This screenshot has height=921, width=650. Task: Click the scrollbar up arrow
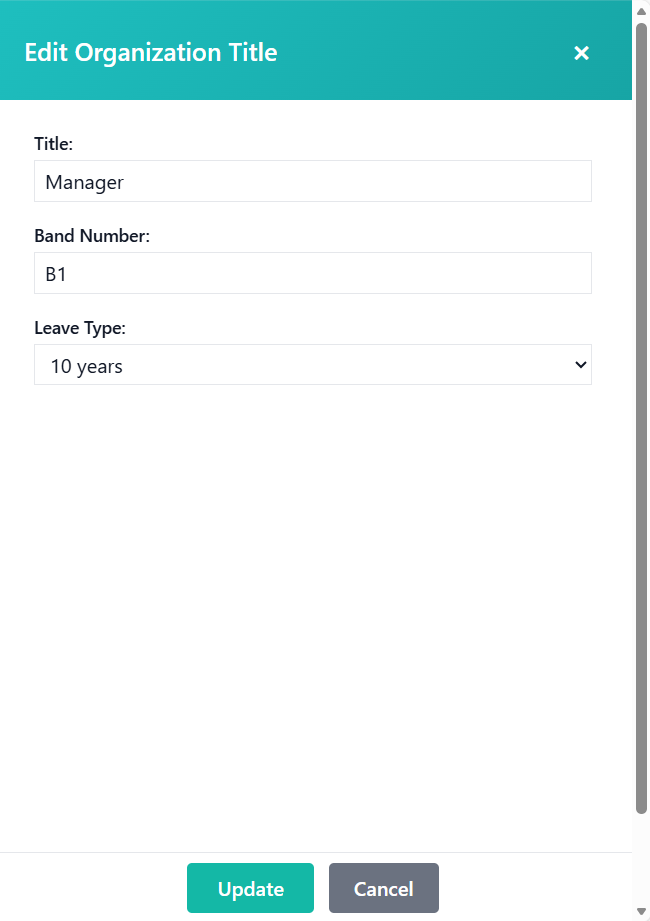pos(642,10)
